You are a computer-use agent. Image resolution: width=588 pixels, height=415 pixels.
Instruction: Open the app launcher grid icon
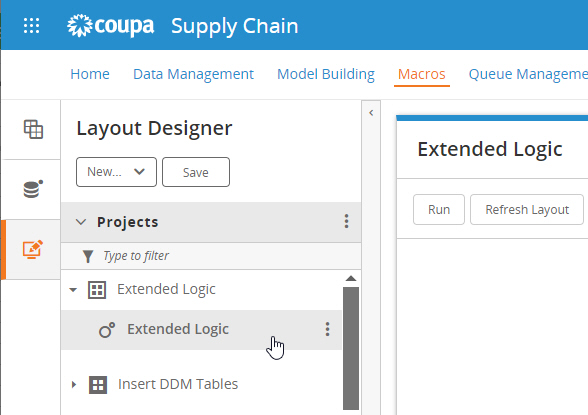pos(32,26)
